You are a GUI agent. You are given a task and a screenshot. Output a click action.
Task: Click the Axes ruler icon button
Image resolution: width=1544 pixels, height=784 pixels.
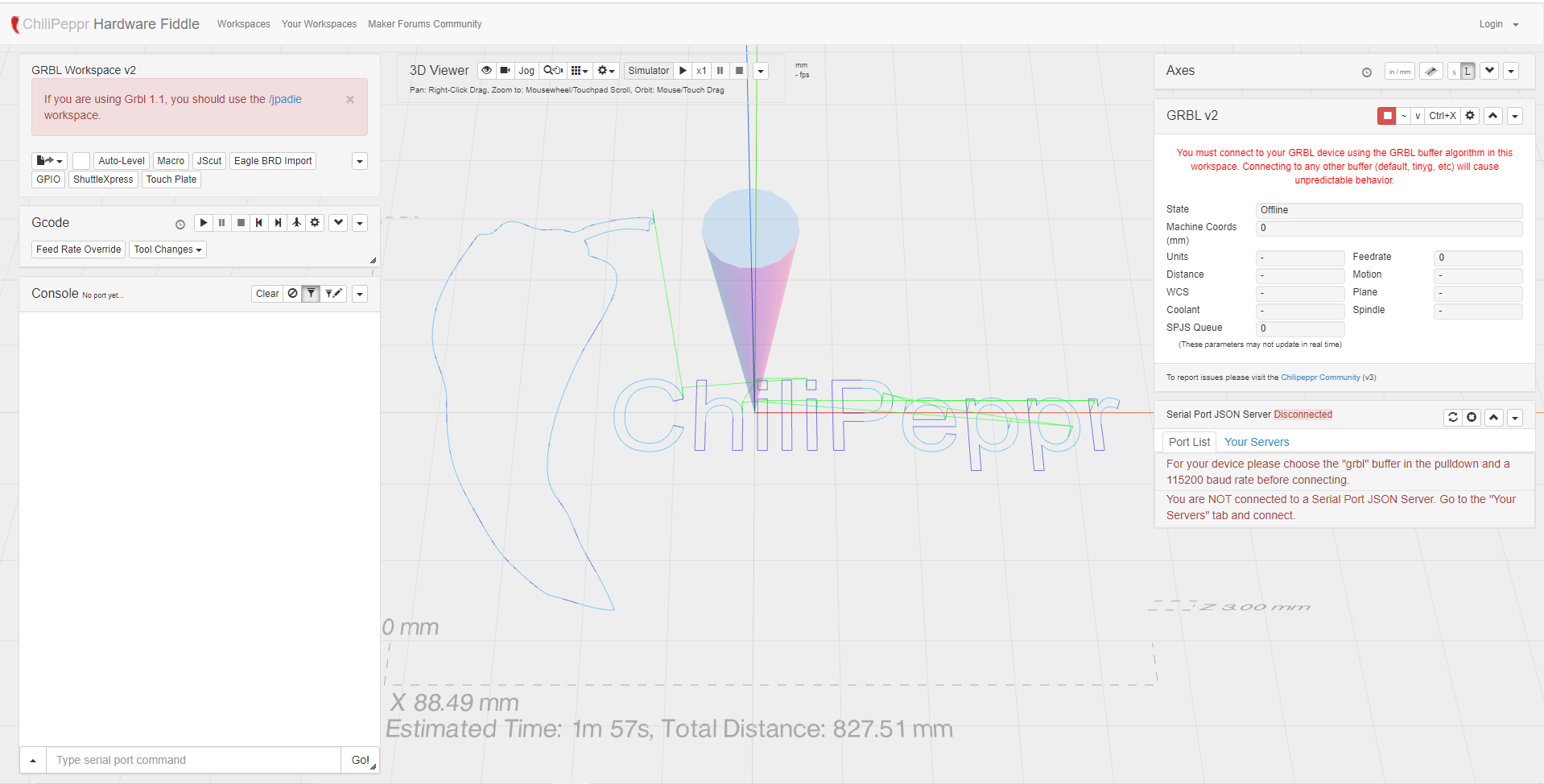1430,71
